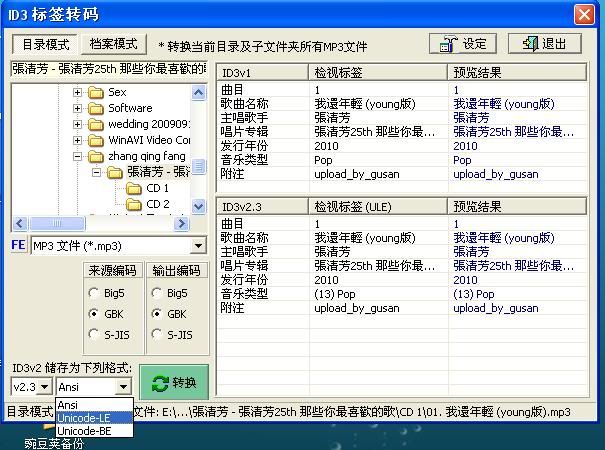Screen dimensions: 605x450
Task: Click the Sex folder icon
Action: (x=96, y=93)
